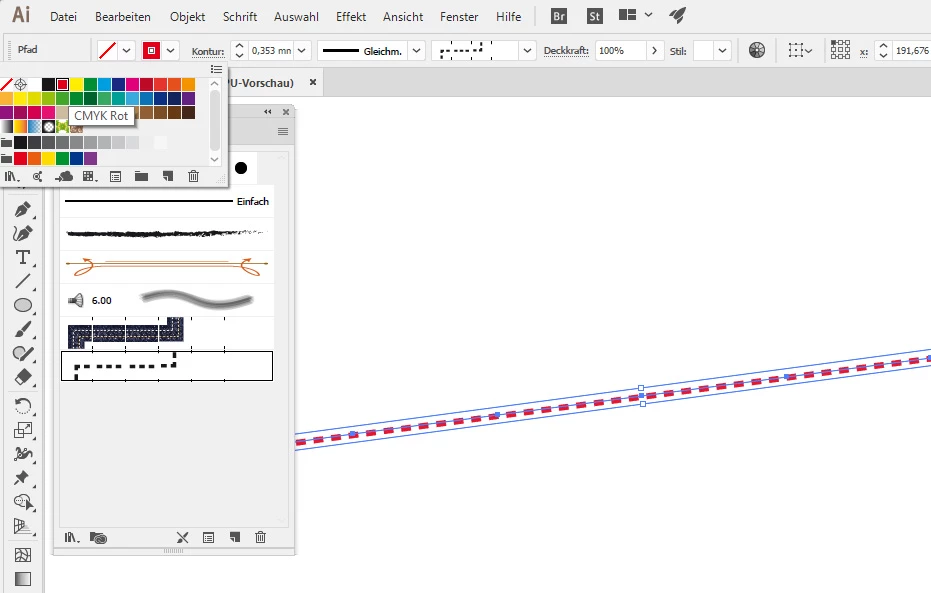The height and width of the screenshot is (593, 931).
Task: Open the Bearbeiten menu
Action: 123,17
